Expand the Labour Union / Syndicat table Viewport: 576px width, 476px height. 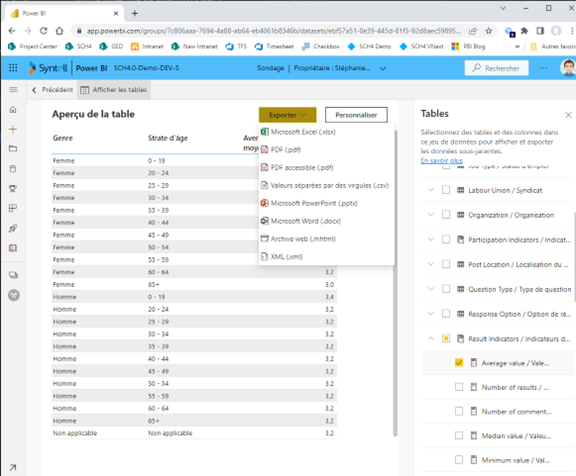coord(431,190)
